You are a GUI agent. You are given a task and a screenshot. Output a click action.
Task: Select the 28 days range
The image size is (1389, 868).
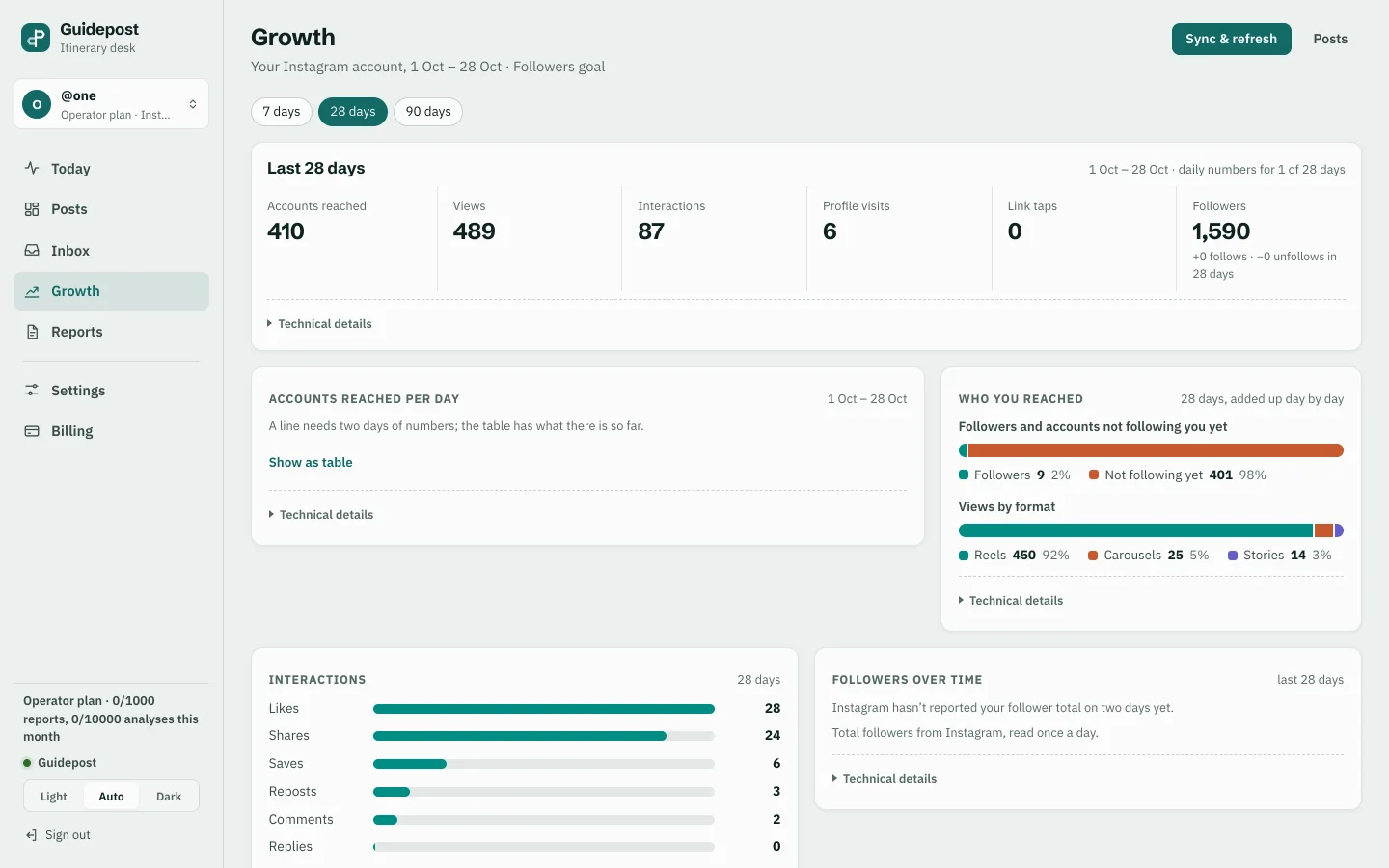pyautogui.click(x=353, y=112)
